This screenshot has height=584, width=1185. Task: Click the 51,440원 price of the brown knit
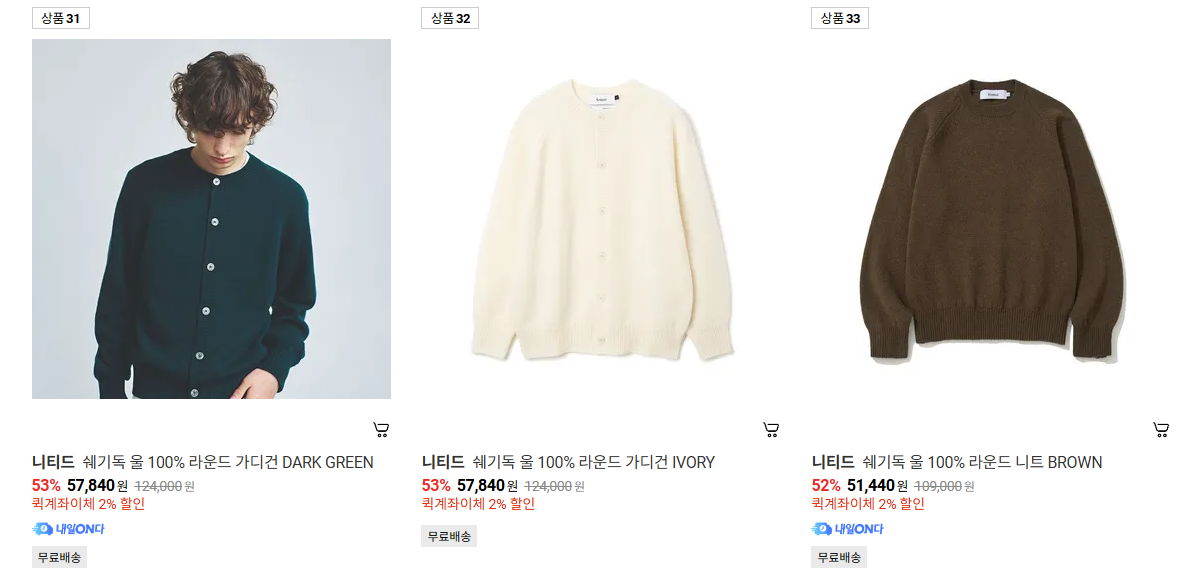[877, 486]
